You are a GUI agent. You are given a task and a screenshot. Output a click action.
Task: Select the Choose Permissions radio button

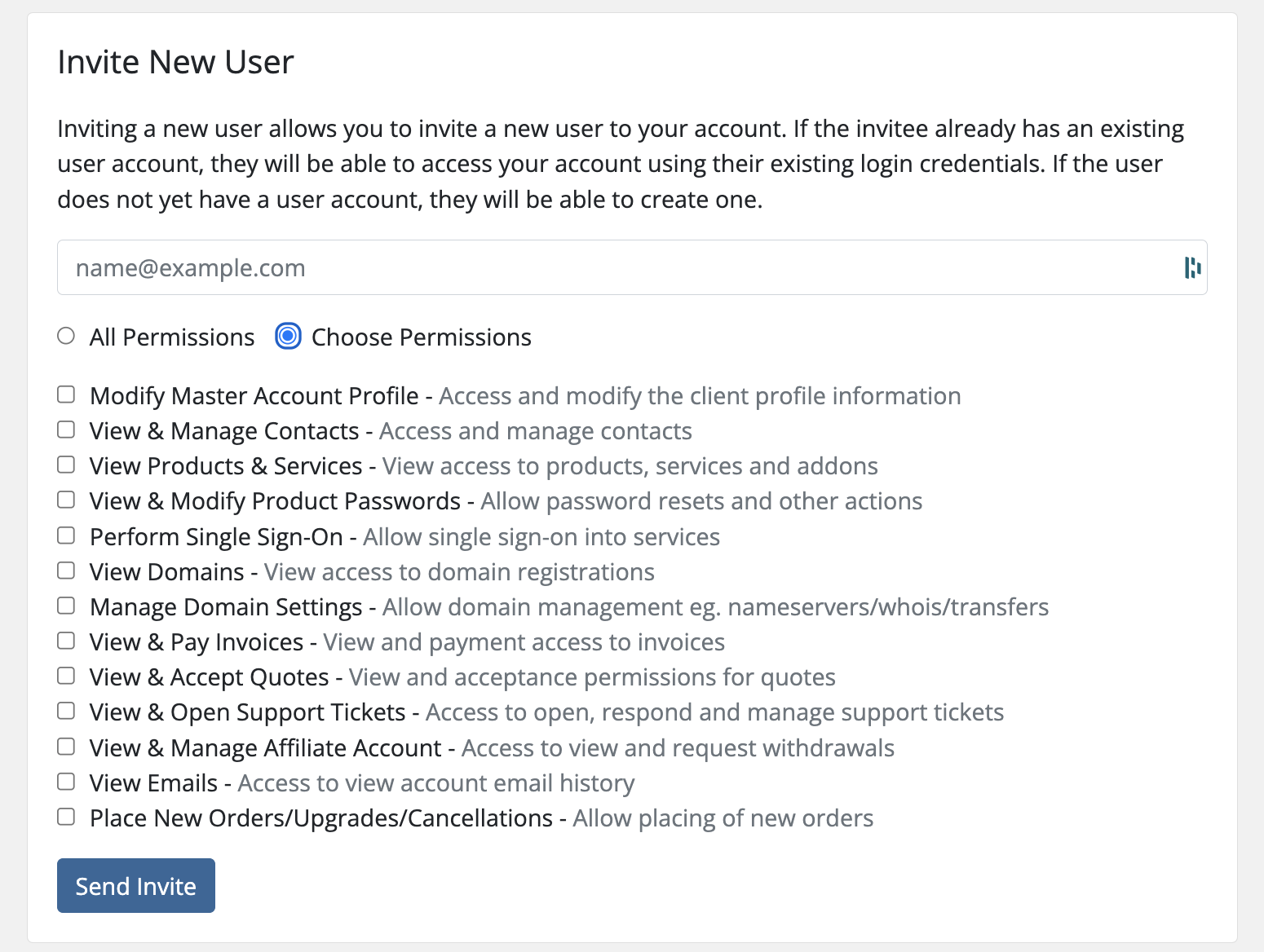[x=288, y=336]
